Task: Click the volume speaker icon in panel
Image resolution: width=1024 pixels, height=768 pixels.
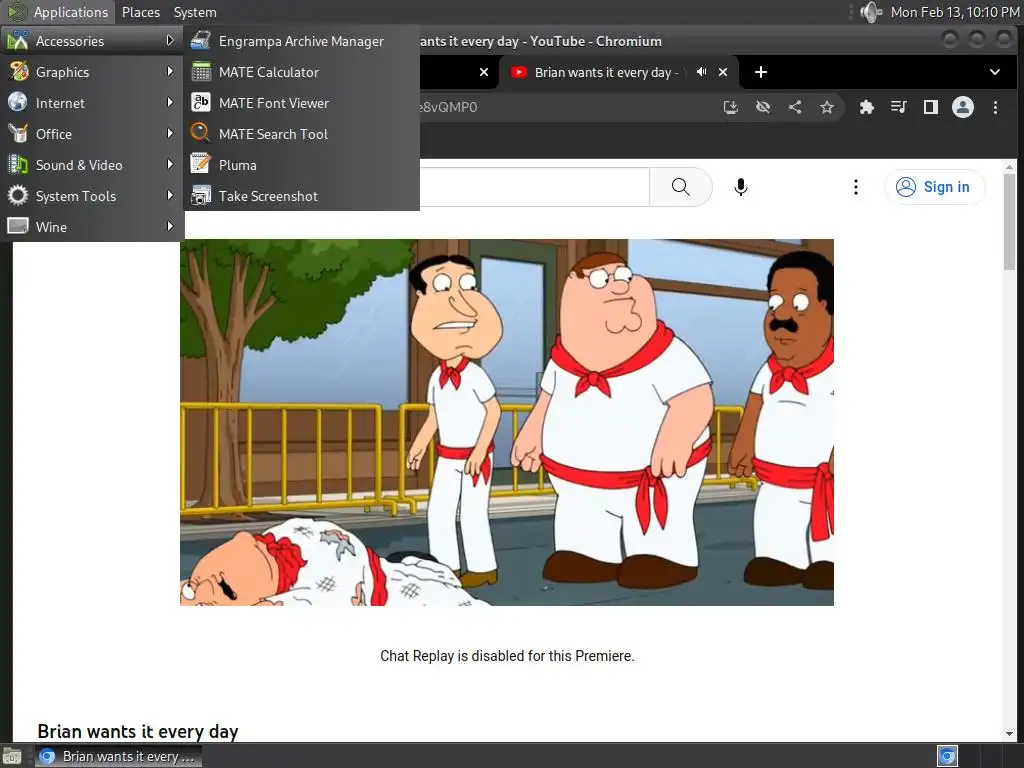Action: 871,12
